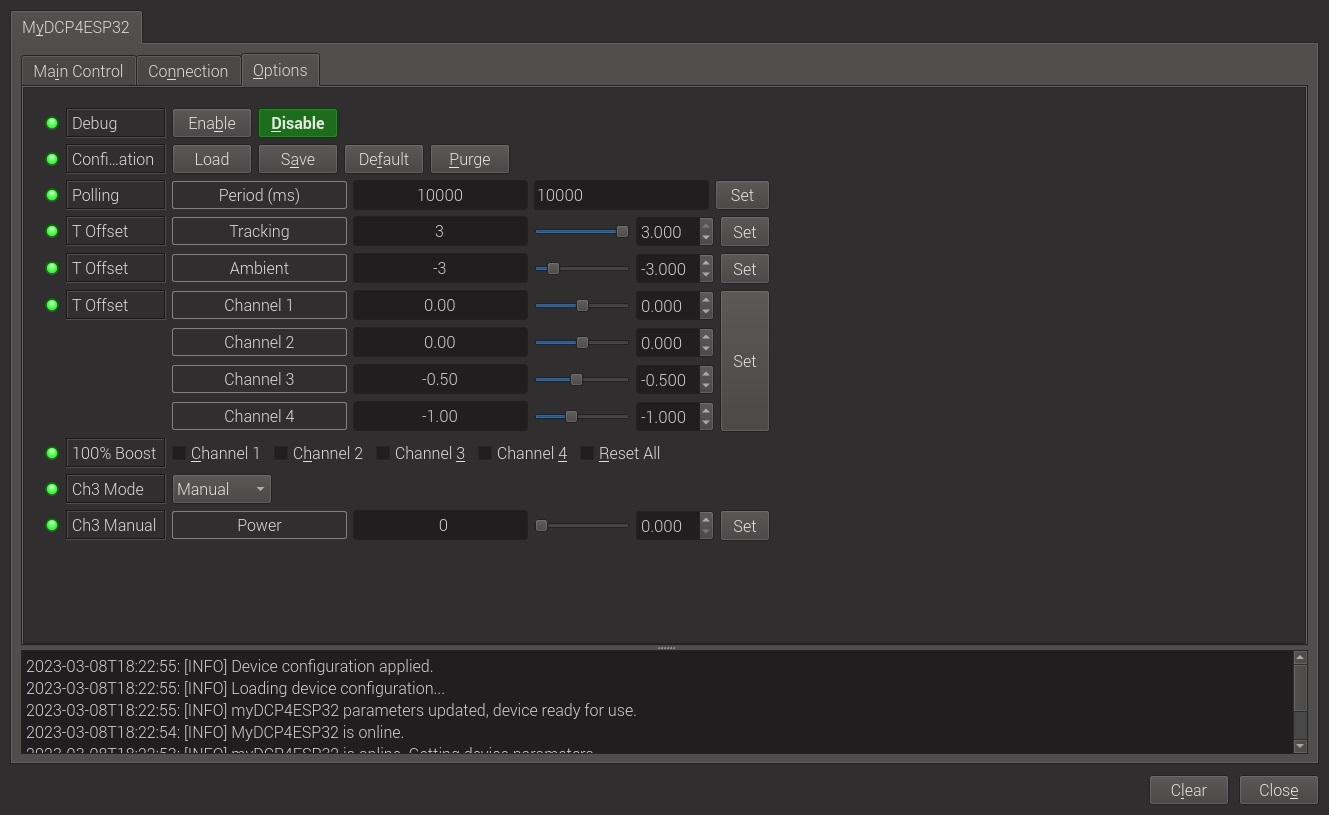The width and height of the screenshot is (1329, 815).
Task: Click Set for Polling period
Action: click(x=742, y=195)
